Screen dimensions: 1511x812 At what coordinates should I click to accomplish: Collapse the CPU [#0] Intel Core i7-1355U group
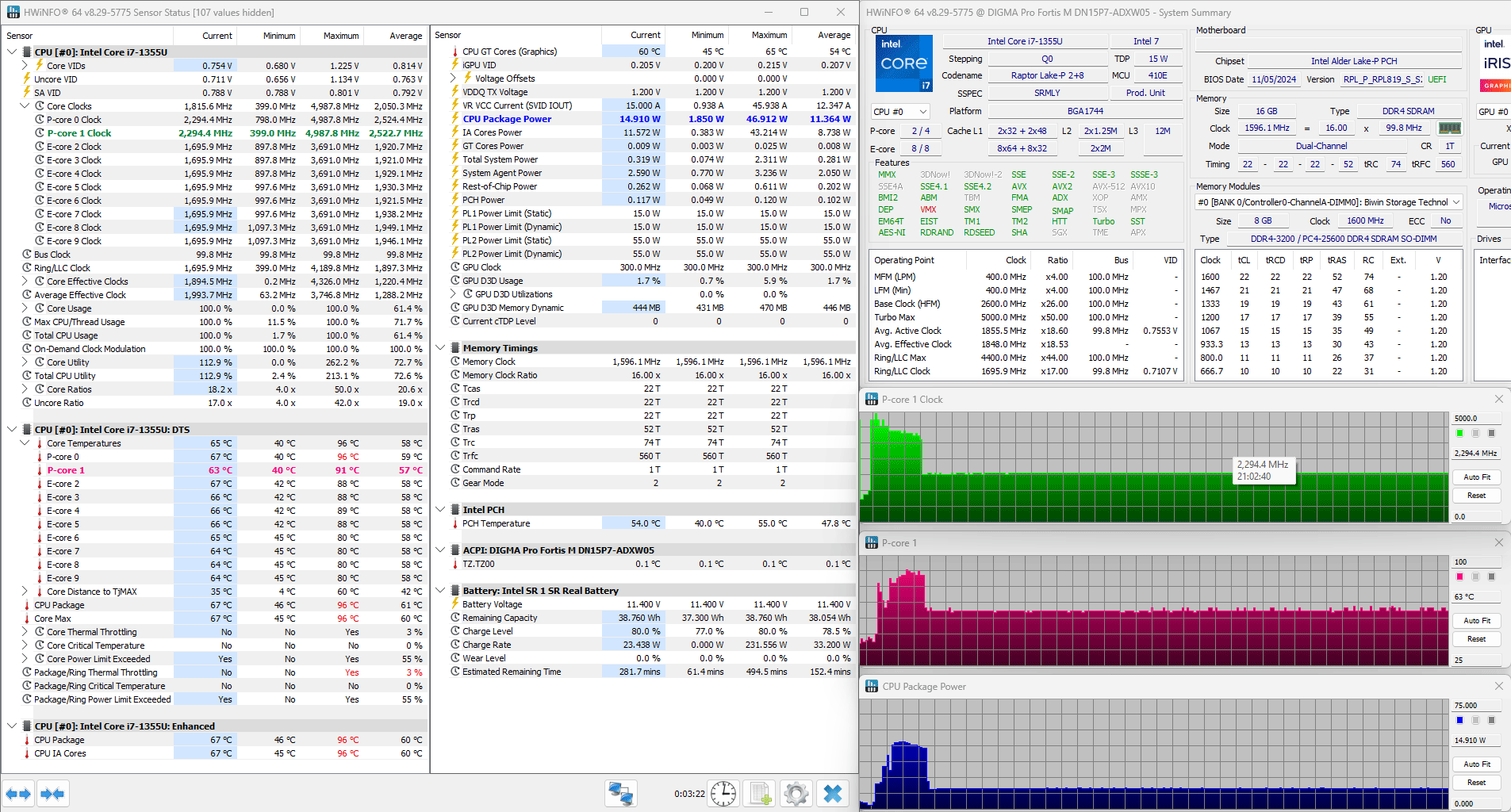tap(12, 52)
